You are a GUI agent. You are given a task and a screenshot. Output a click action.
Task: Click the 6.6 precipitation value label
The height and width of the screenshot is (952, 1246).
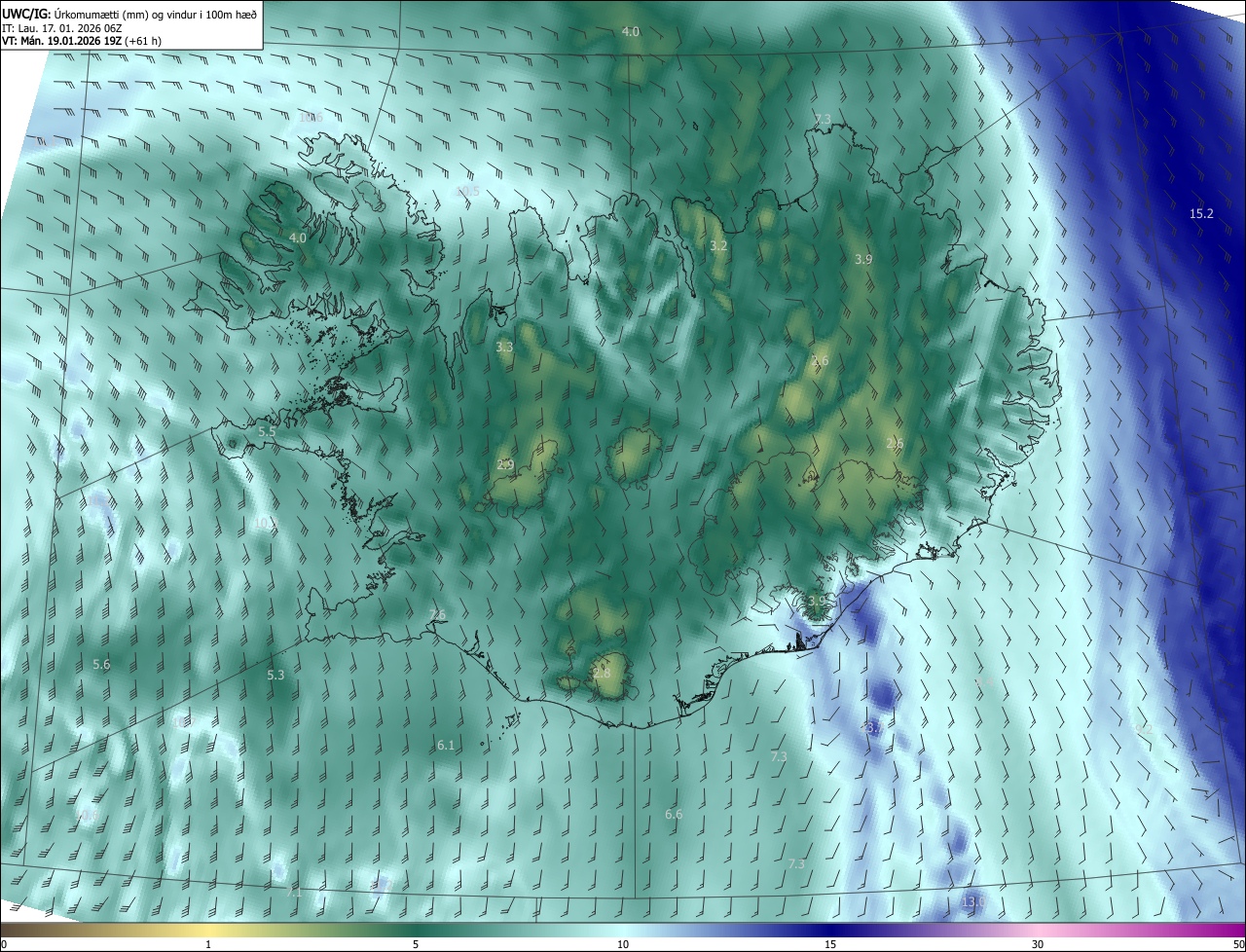[x=674, y=814]
